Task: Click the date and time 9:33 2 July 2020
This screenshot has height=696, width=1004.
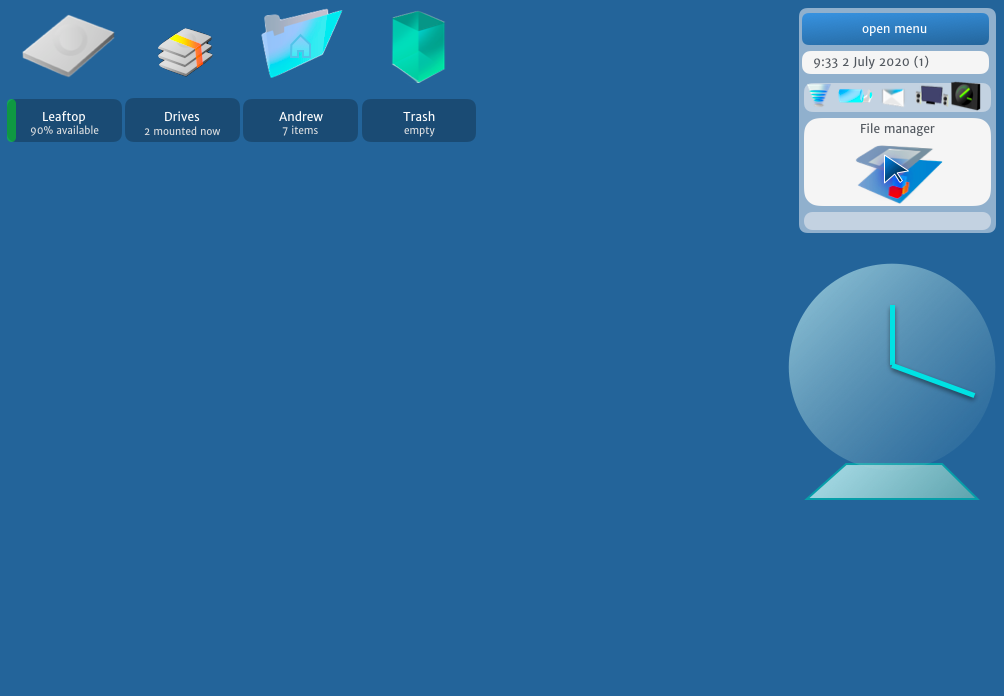Action: coord(895,62)
